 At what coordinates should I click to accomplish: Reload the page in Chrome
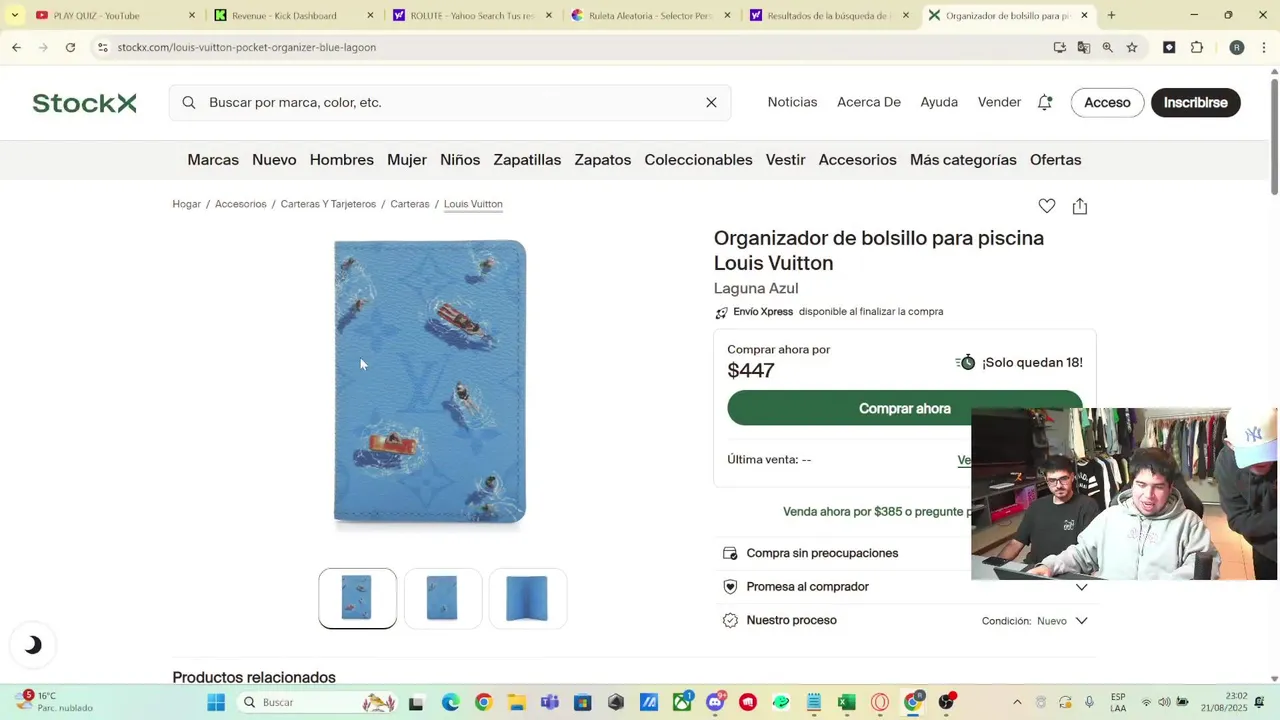pyautogui.click(x=70, y=47)
